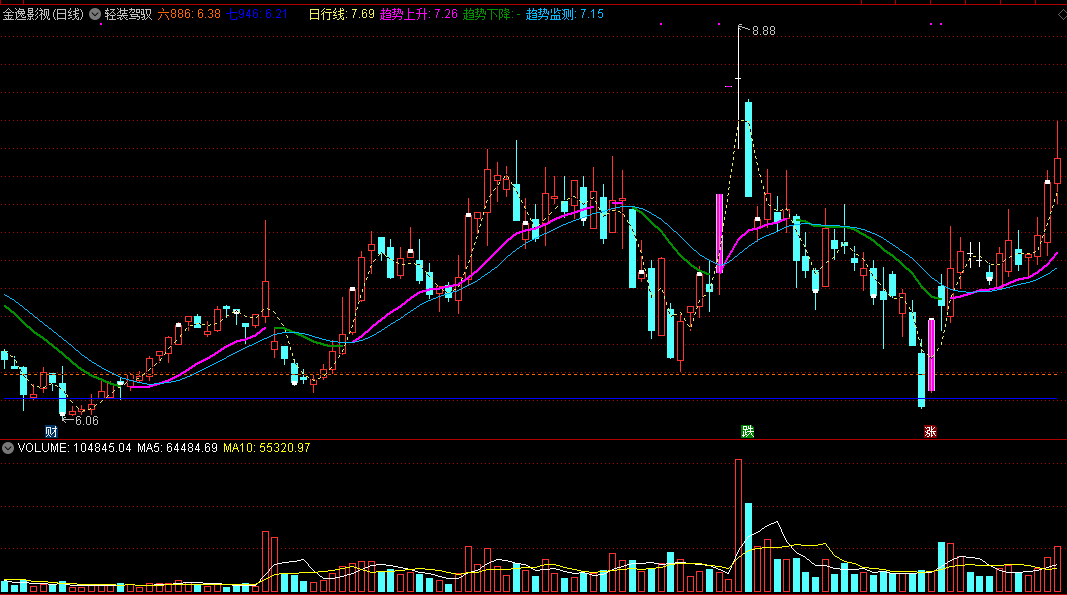Click the diamond icon at chart corner
The height and width of the screenshot is (595, 1067).
coord(1062,14)
